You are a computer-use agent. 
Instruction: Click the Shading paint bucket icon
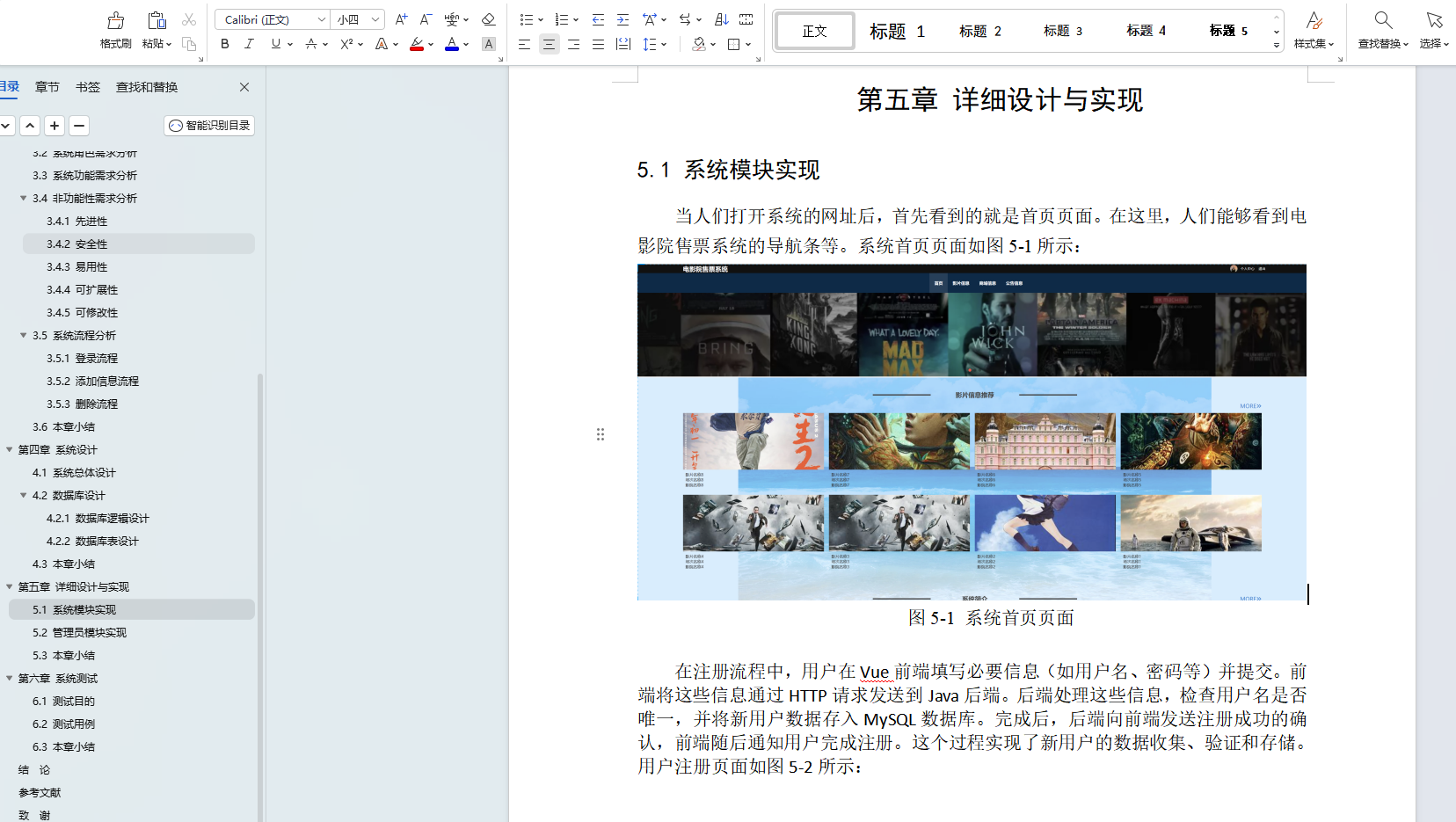[x=699, y=44]
